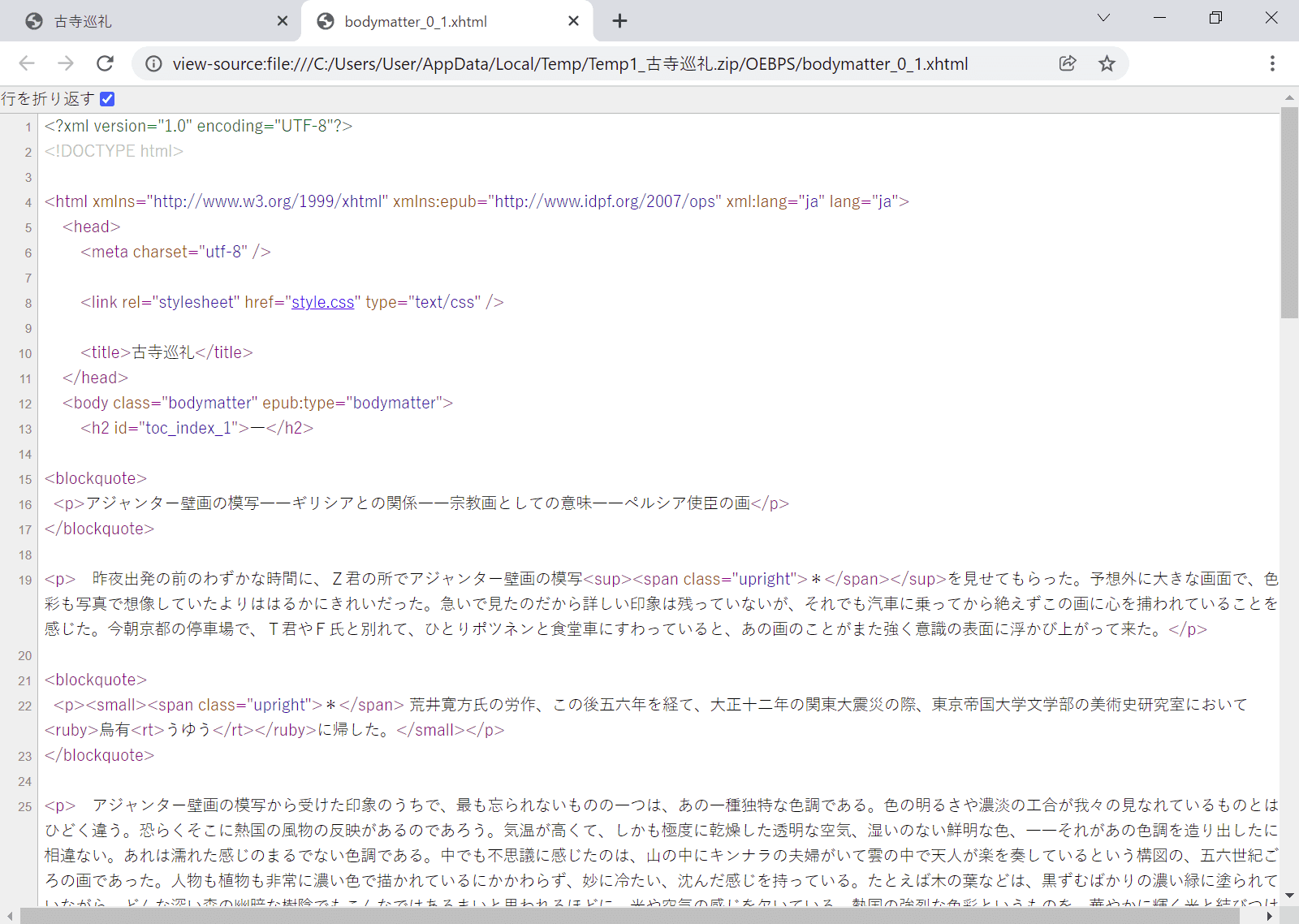Reload the view-source page

click(105, 63)
